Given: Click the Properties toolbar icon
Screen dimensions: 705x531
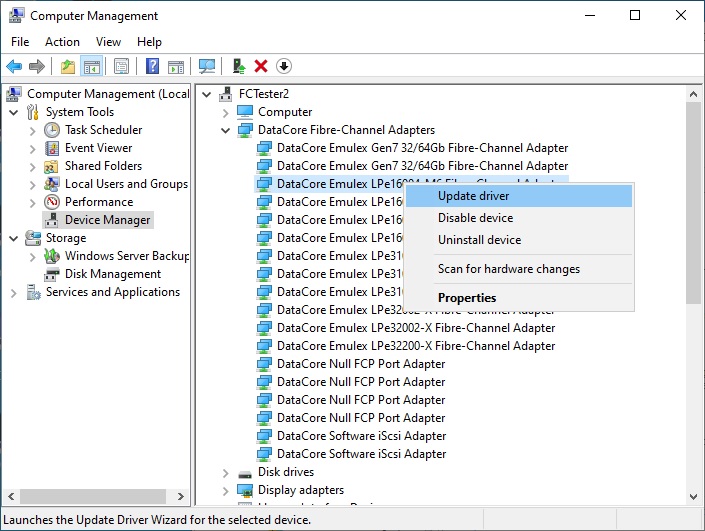Looking at the screenshot, I should tap(121, 66).
